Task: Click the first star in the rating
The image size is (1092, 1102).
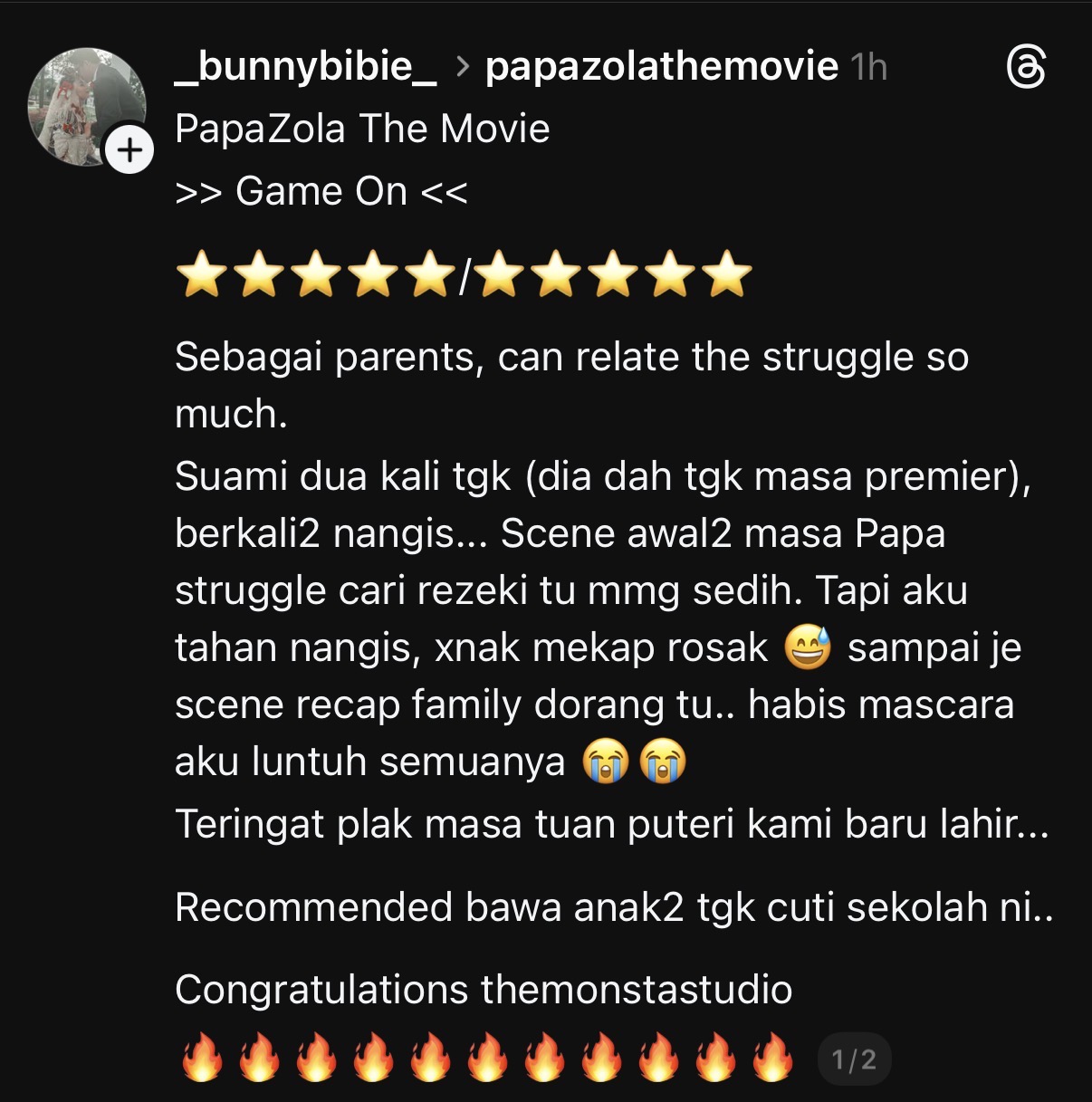Action: click(x=202, y=275)
